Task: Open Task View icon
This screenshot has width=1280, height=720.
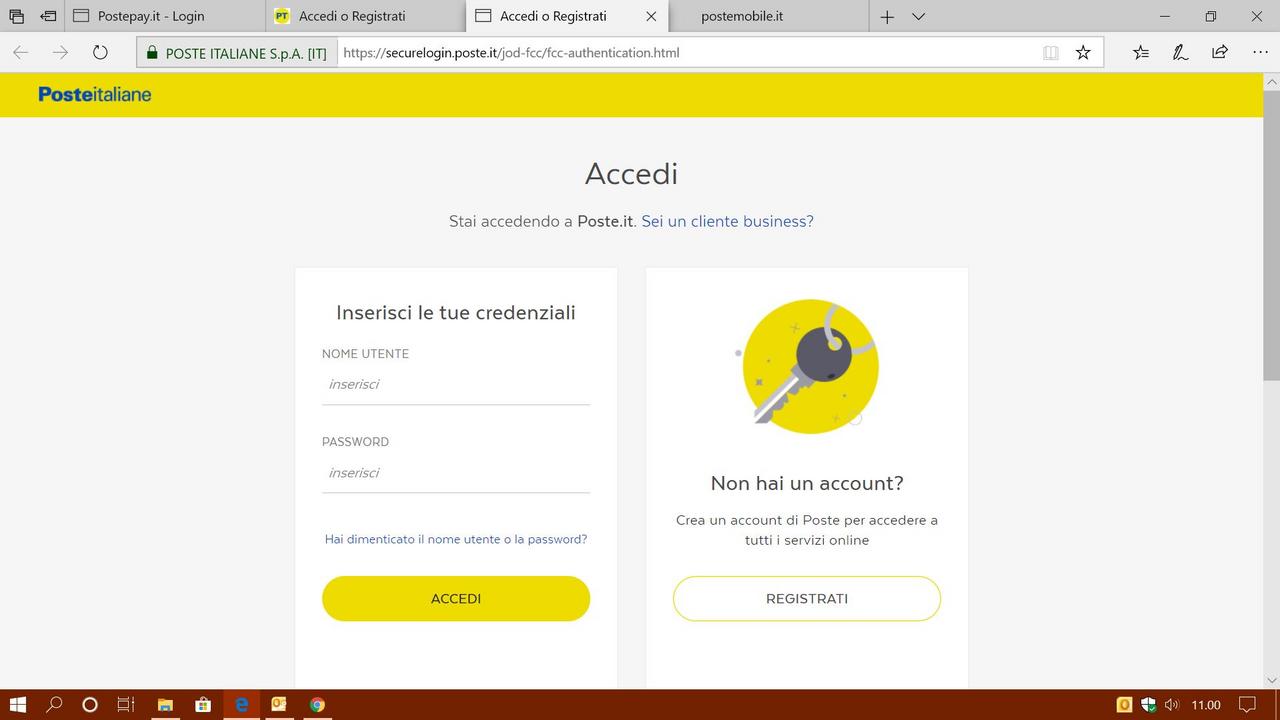Action: 126,704
